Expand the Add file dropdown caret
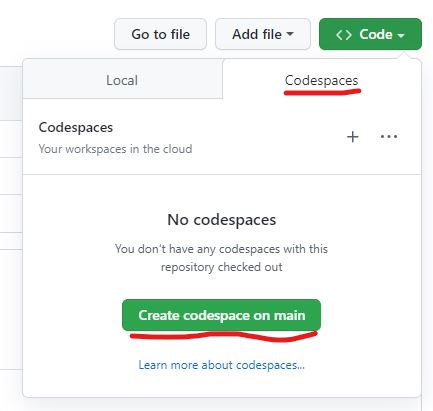The image size is (433, 411). [x=290, y=34]
